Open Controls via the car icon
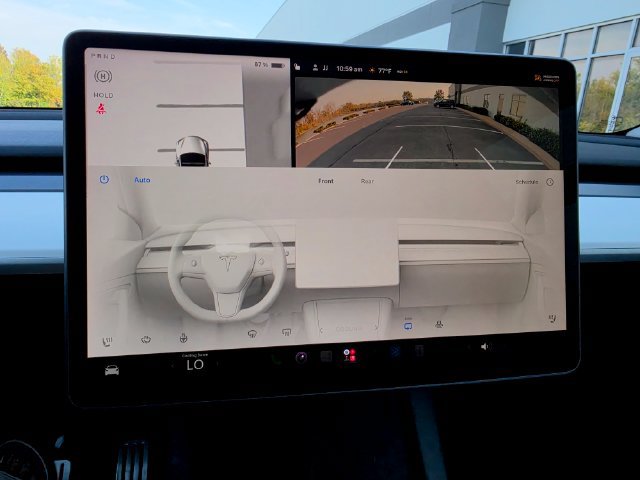 [112, 370]
